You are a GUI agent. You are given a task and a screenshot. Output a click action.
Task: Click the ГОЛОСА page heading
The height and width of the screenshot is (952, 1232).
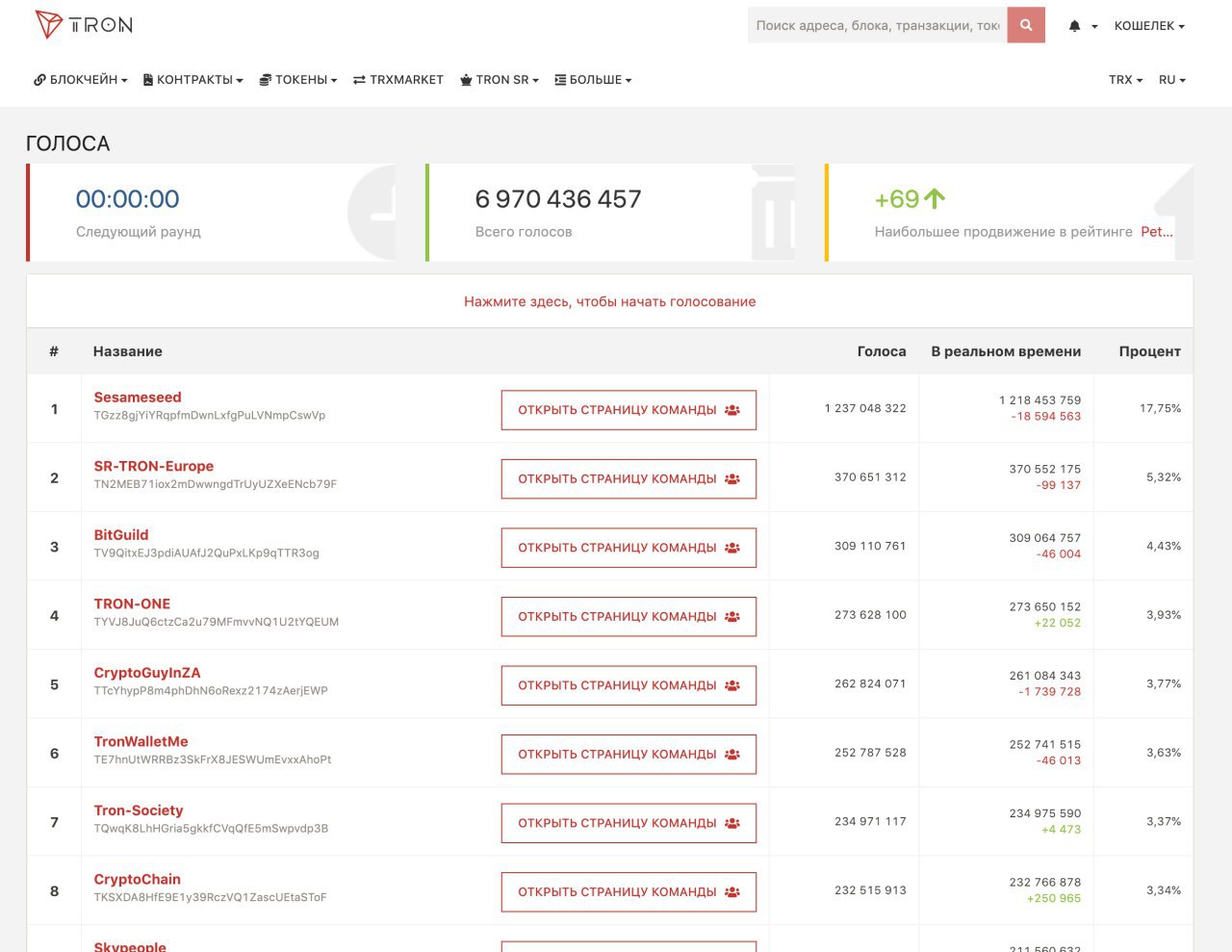[68, 143]
